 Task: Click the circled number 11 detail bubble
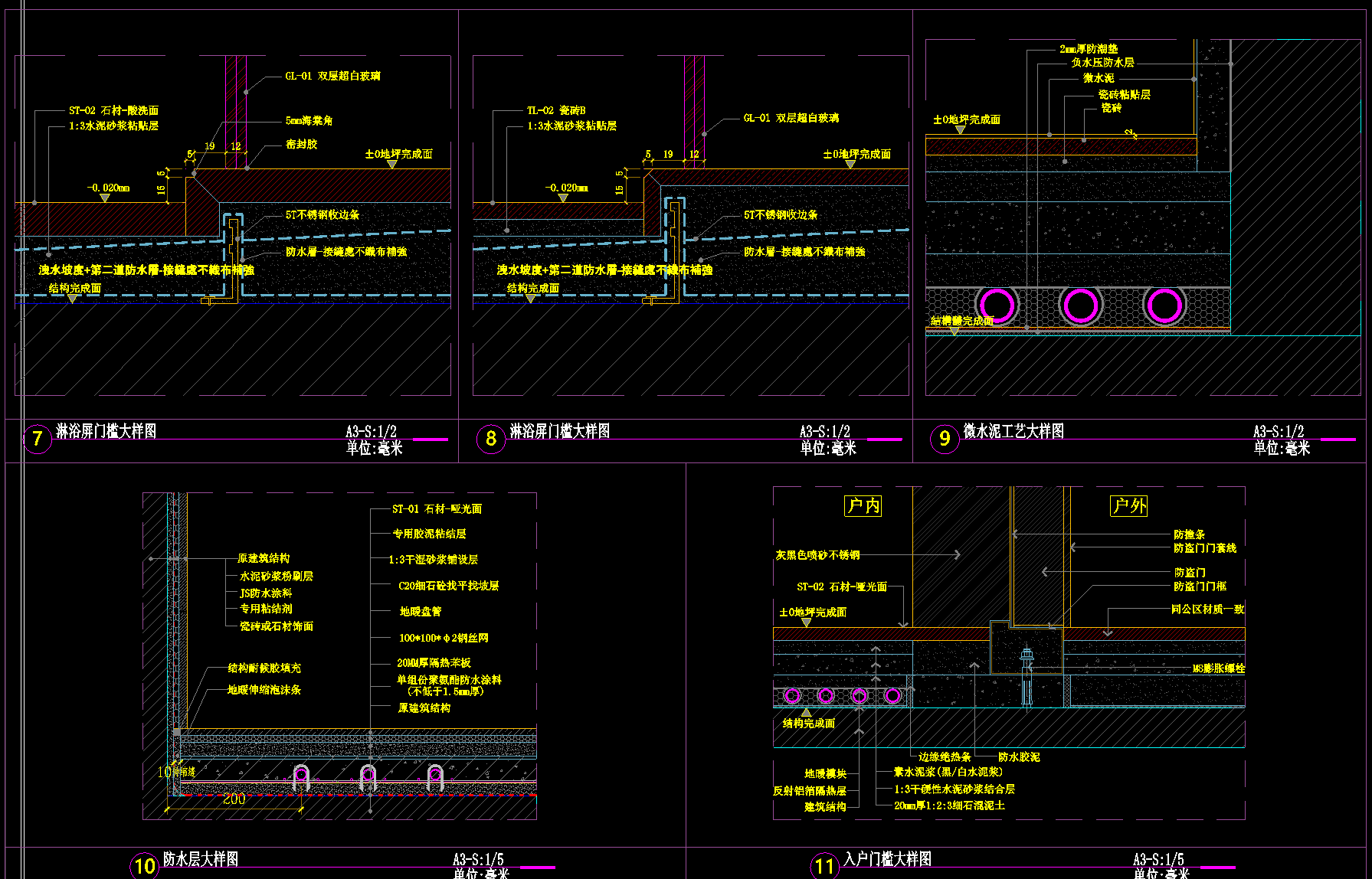(x=824, y=865)
